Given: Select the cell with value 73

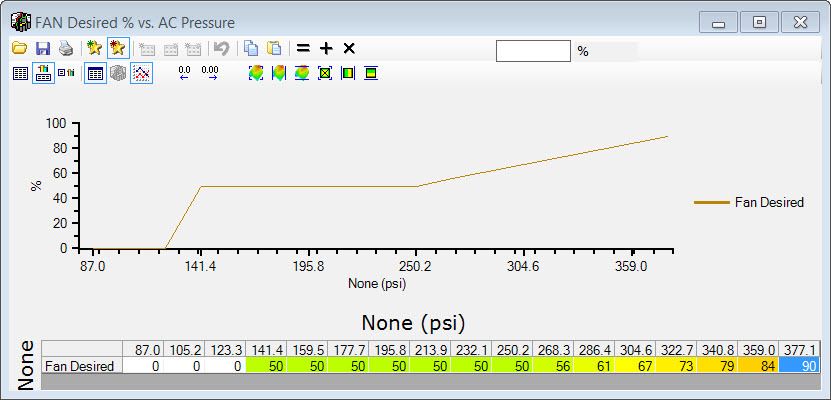Looking at the screenshot, I should [x=676, y=366].
